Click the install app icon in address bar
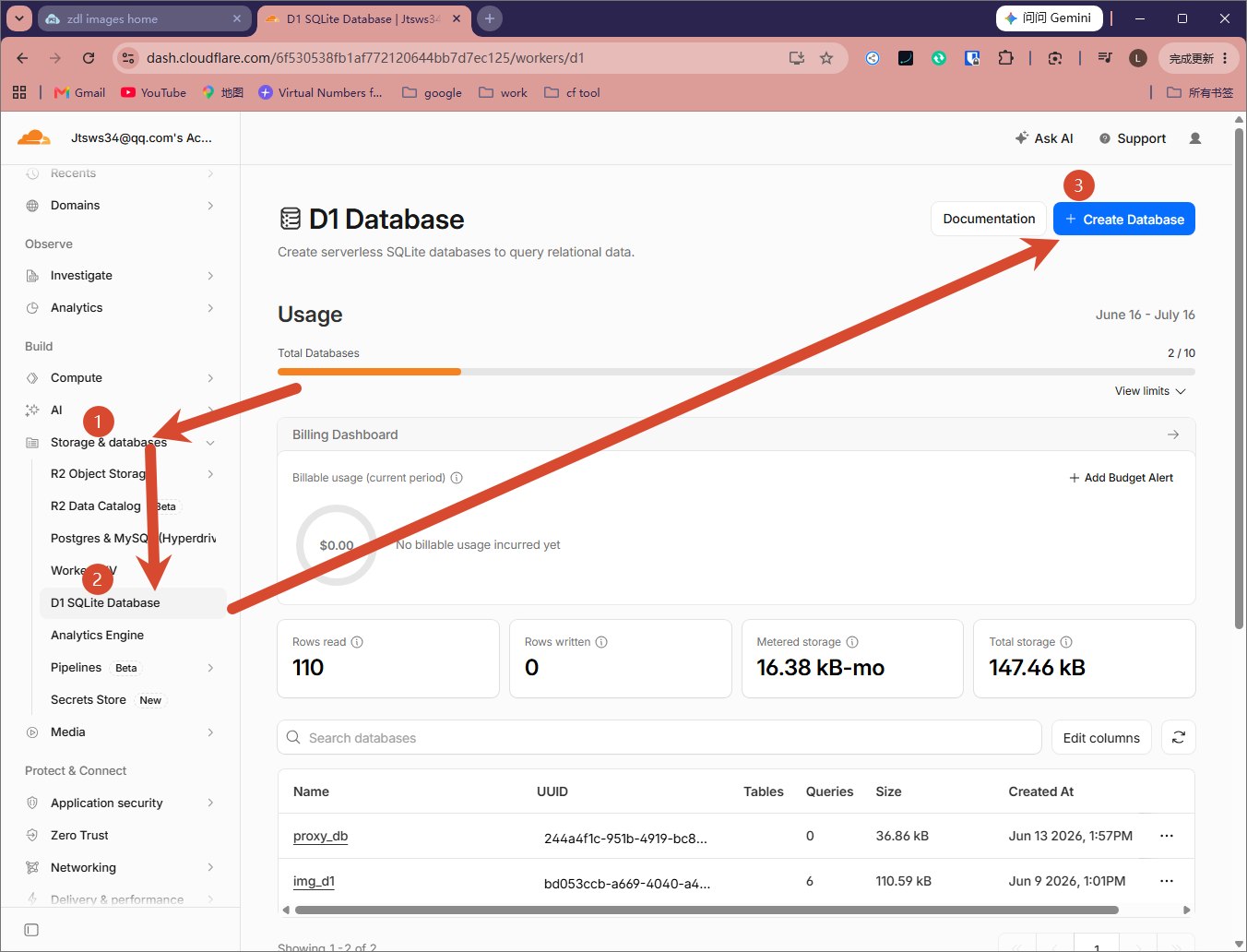Screen dimensions: 1247x952 pyautogui.click(x=797, y=58)
